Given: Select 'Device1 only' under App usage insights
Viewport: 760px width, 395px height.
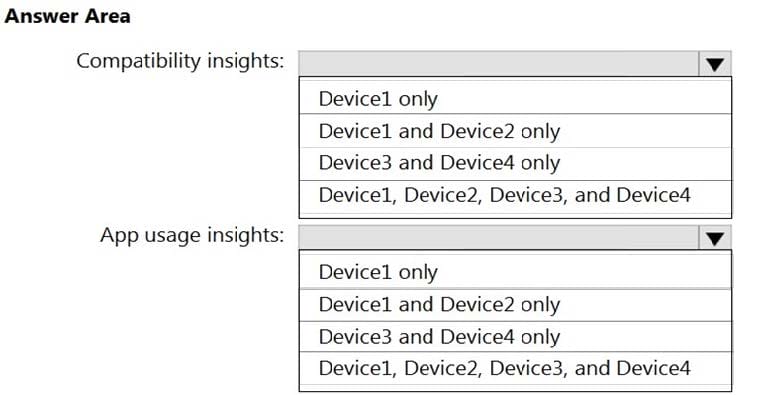Looking at the screenshot, I should tap(515, 271).
